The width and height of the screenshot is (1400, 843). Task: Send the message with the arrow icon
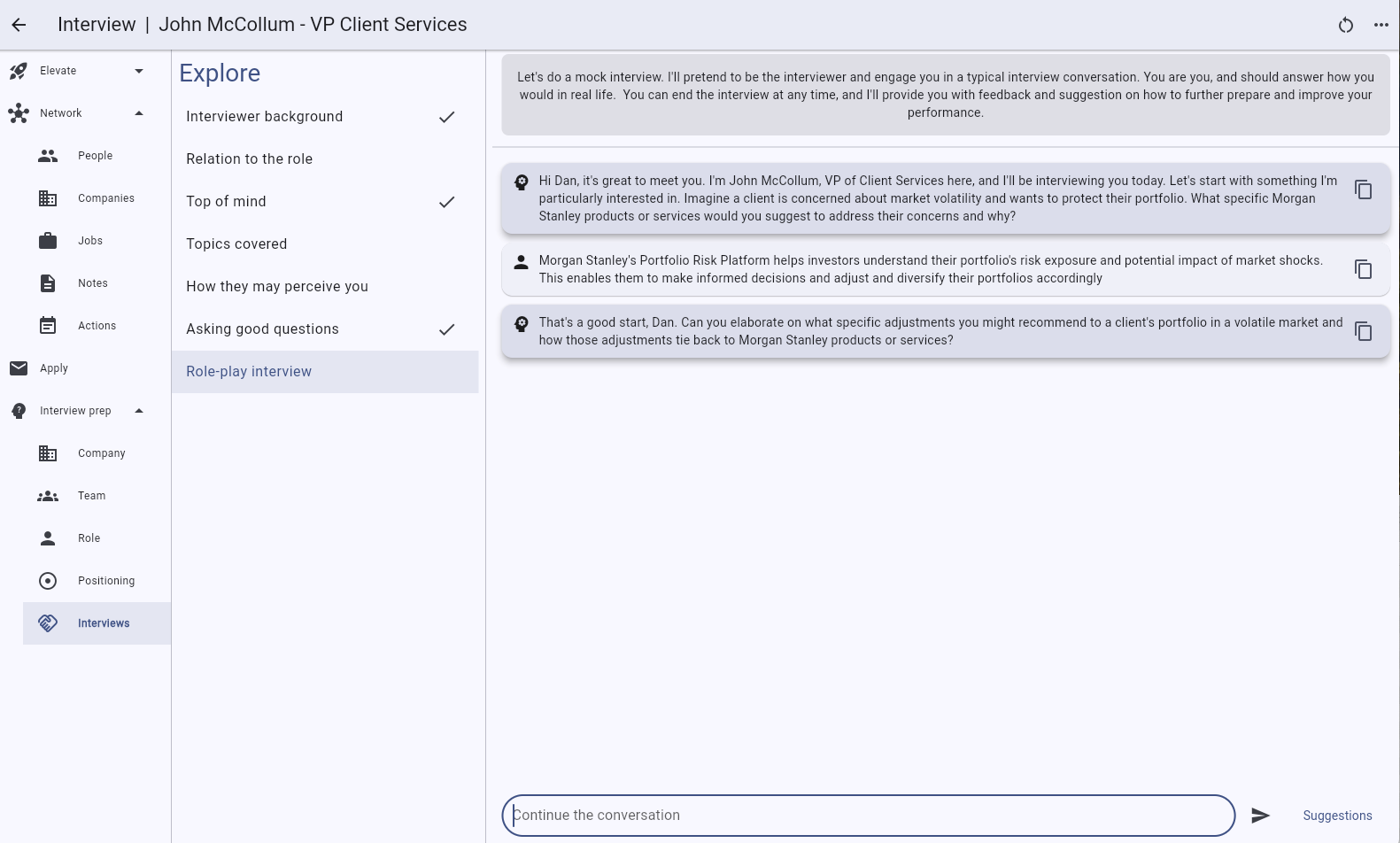(1260, 816)
